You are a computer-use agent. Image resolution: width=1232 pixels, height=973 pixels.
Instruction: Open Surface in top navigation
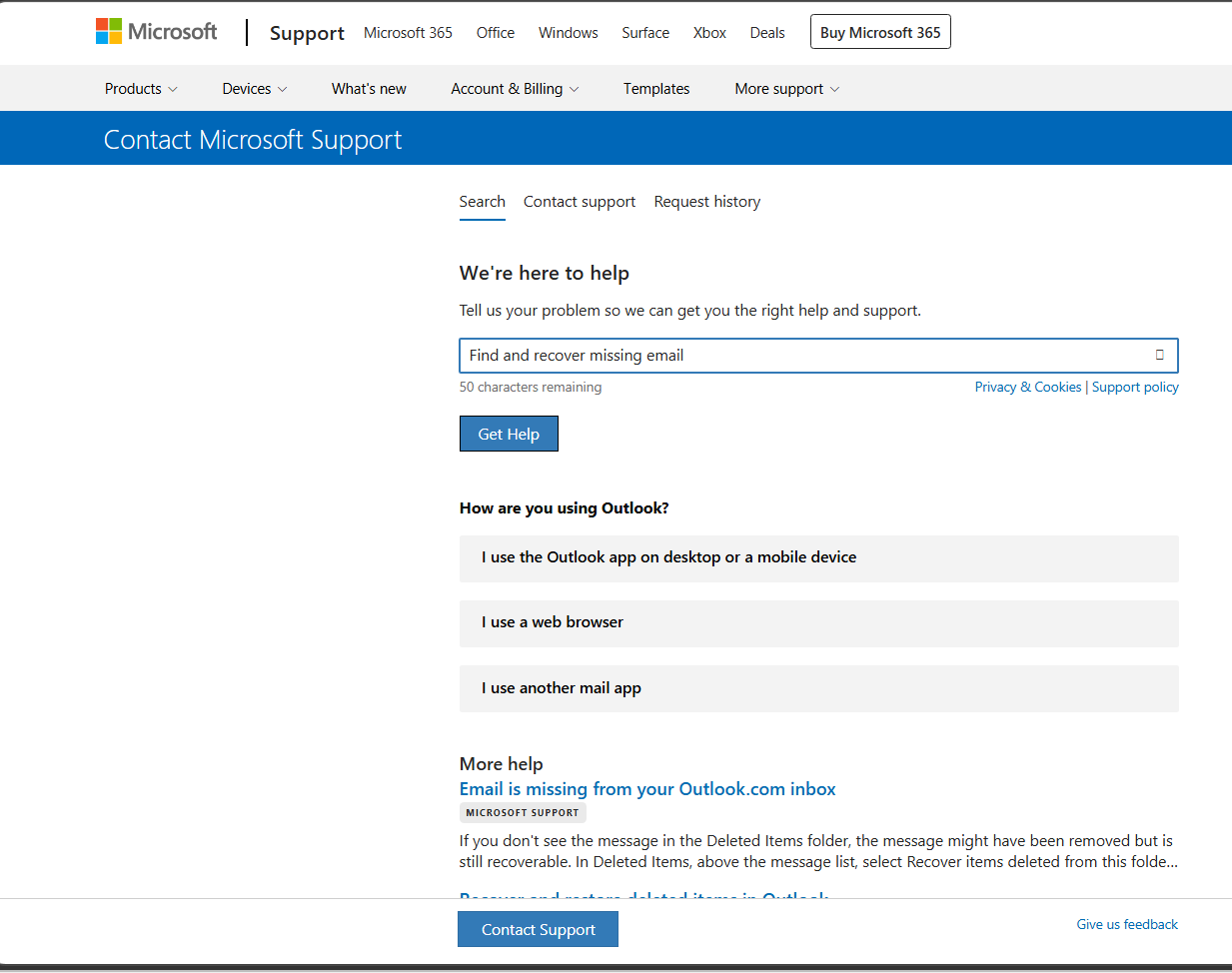pyautogui.click(x=645, y=33)
